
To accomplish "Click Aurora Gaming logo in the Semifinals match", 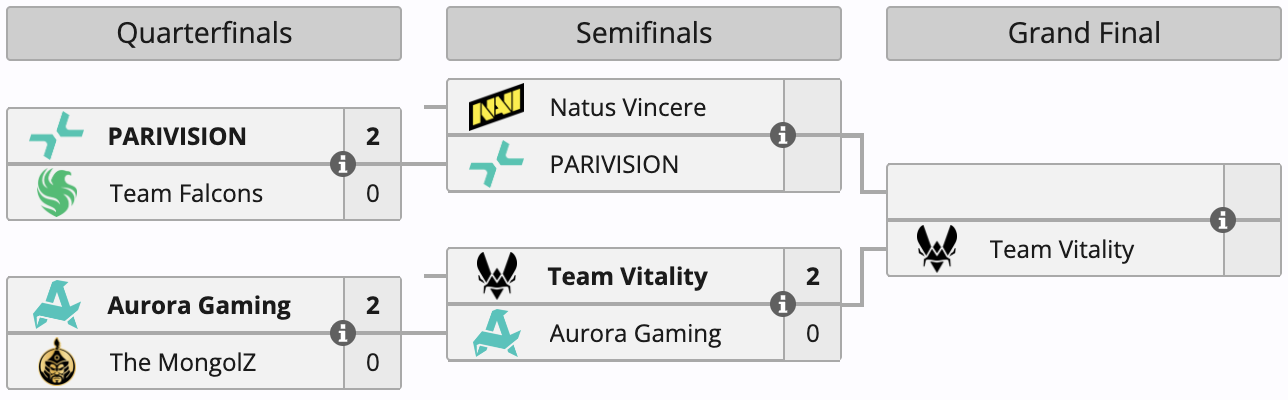I will pyautogui.click(x=497, y=333).
